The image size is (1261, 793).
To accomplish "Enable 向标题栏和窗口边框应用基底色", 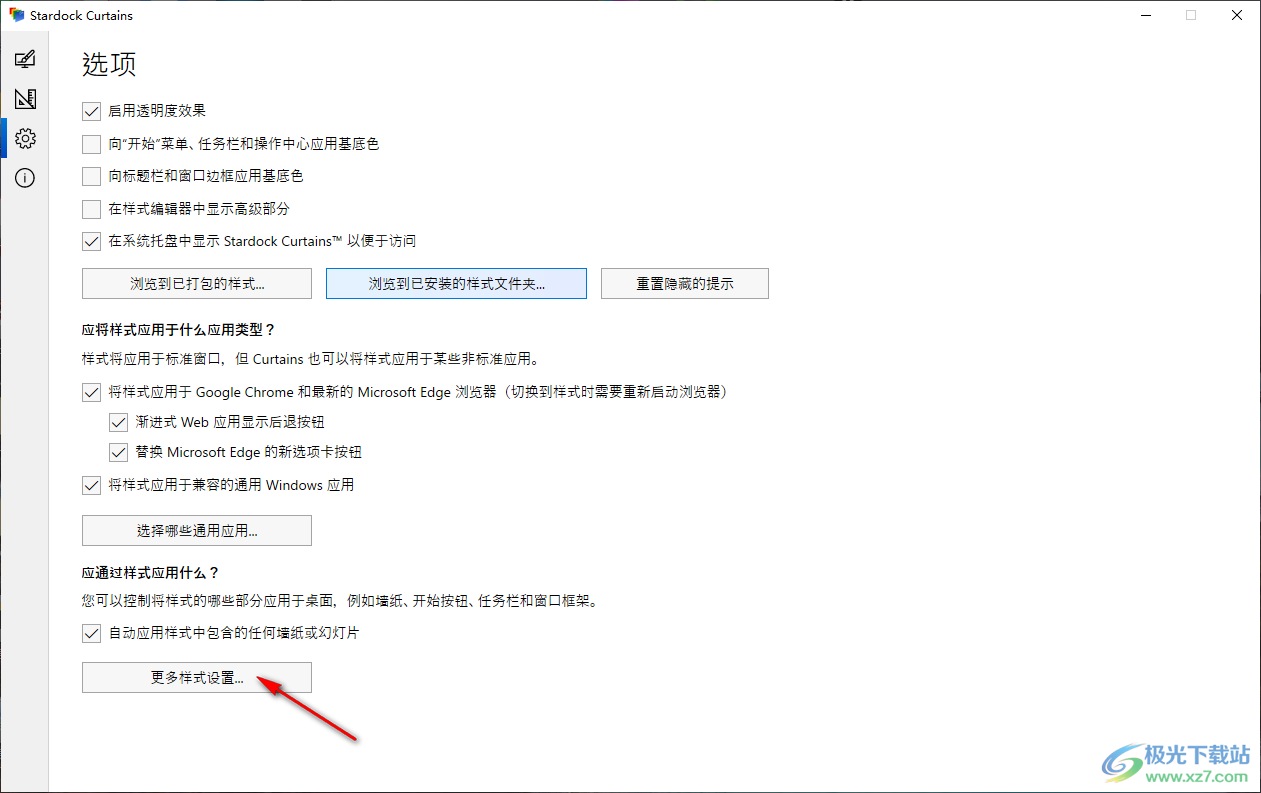I will click(x=92, y=176).
